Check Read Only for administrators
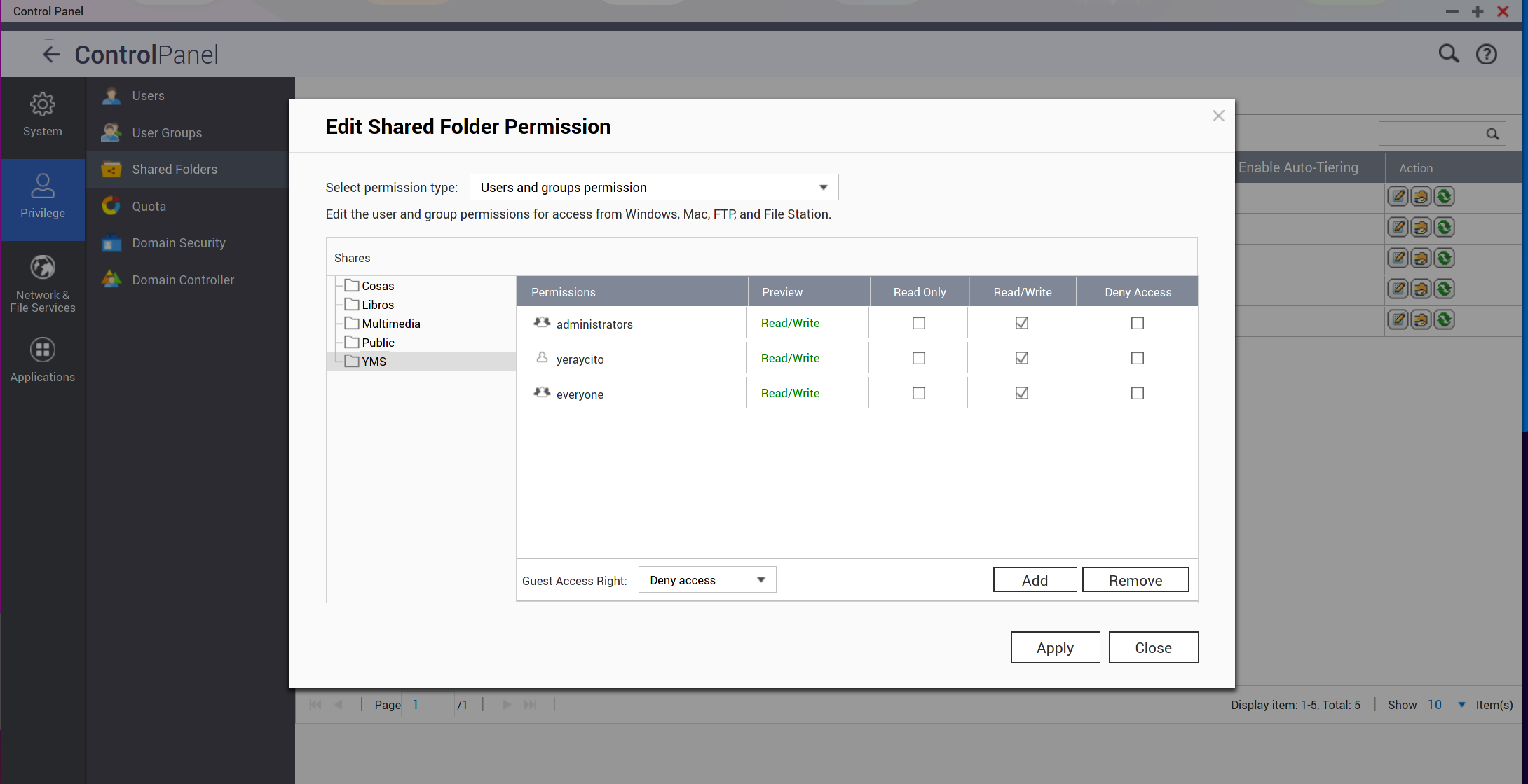This screenshot has height=784, width=1528. [x=918, y=323]
